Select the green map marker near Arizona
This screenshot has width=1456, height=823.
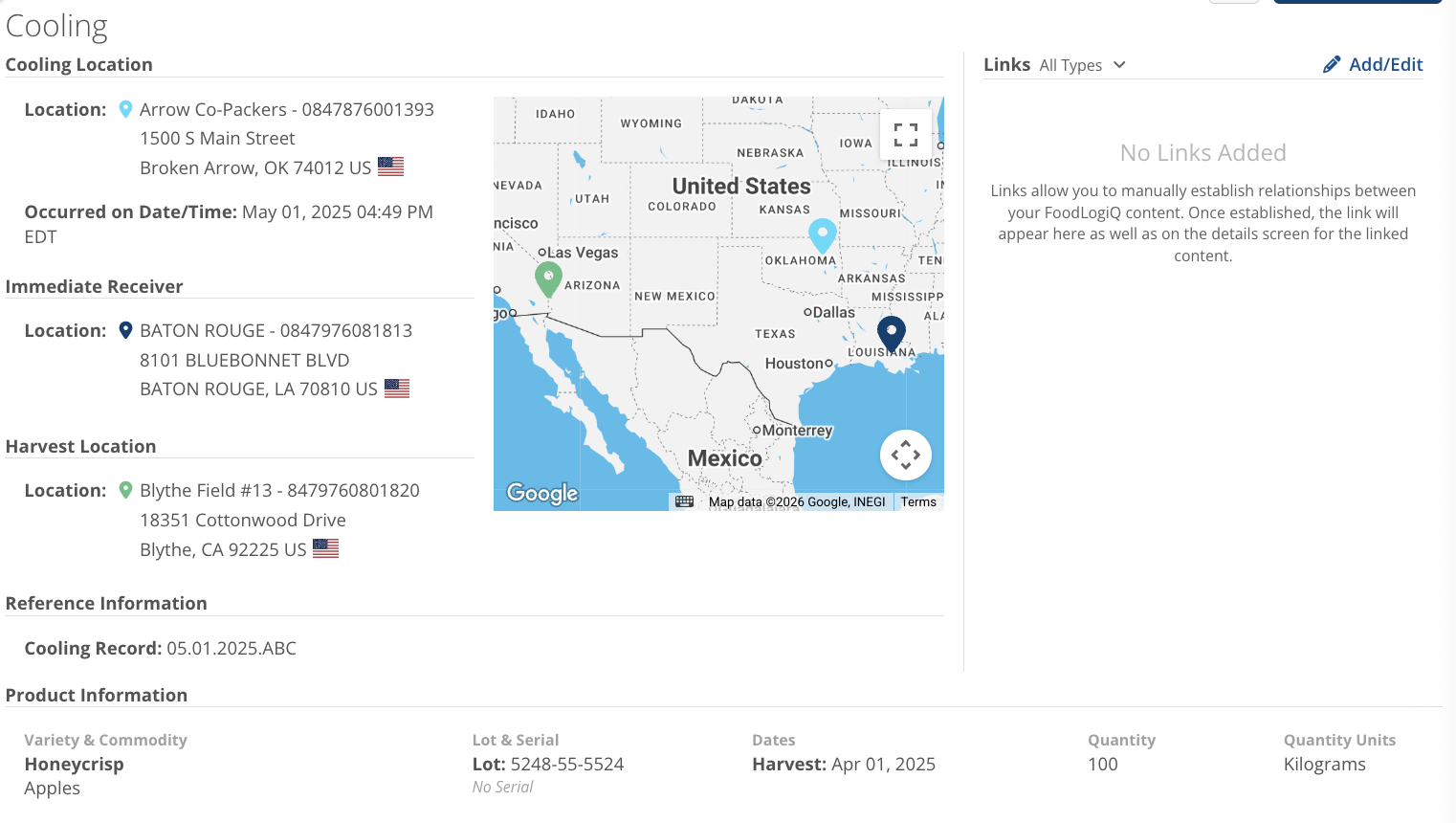(x=548, y=278)
